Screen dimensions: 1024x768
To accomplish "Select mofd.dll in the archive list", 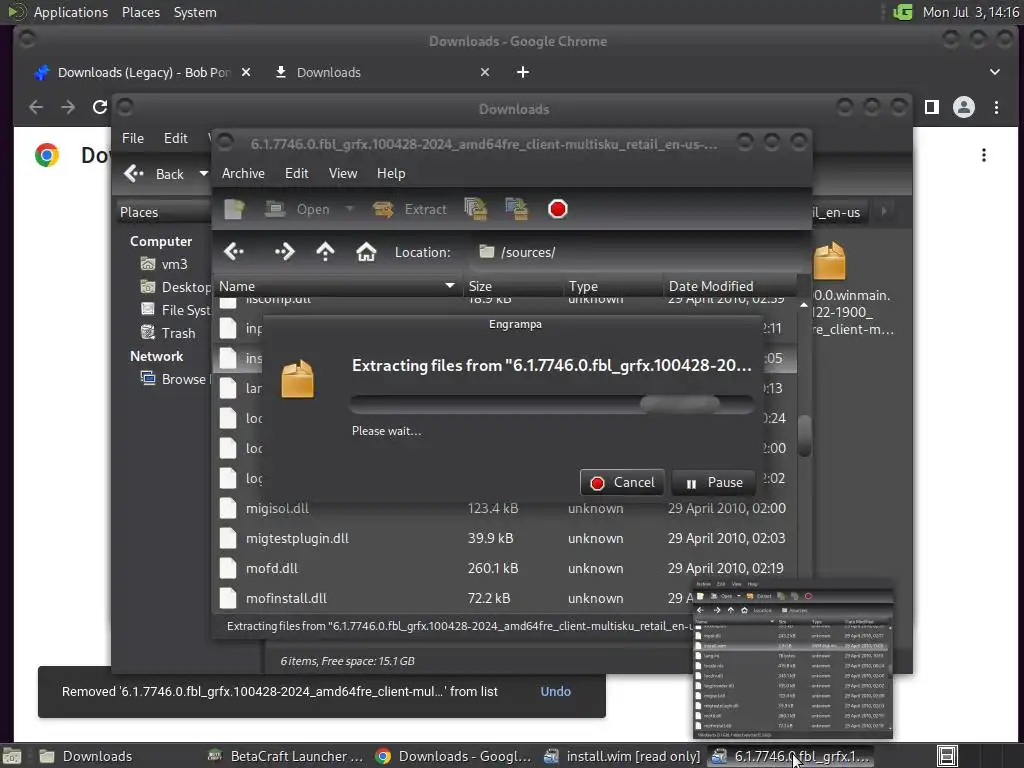I will tap(504, 568).
